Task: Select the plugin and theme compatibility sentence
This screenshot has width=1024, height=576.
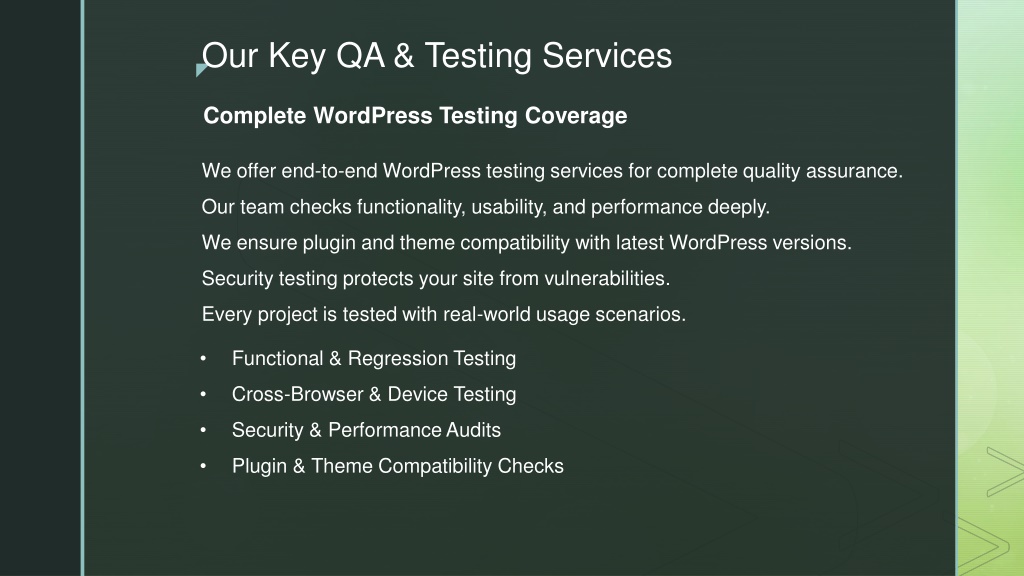Action: (x=526, y=243)
